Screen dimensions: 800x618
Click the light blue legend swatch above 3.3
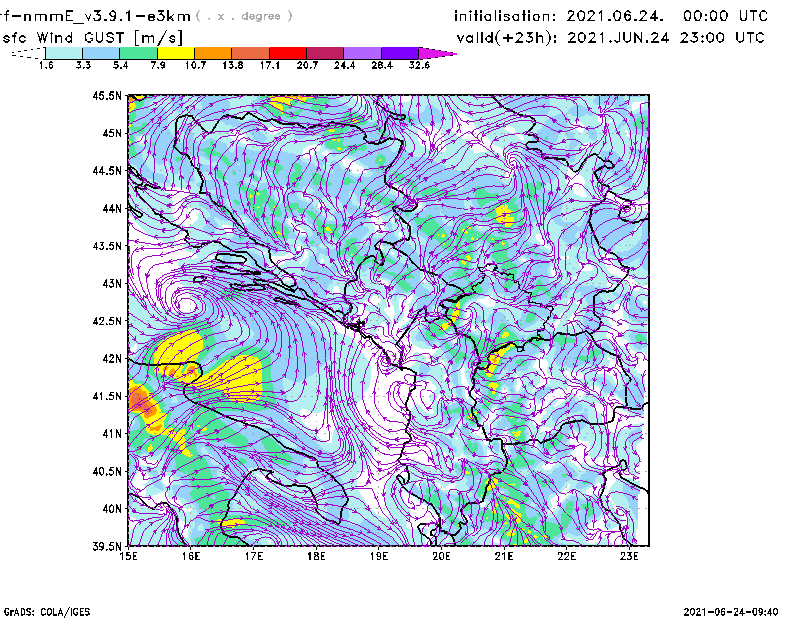click(101, 53)
